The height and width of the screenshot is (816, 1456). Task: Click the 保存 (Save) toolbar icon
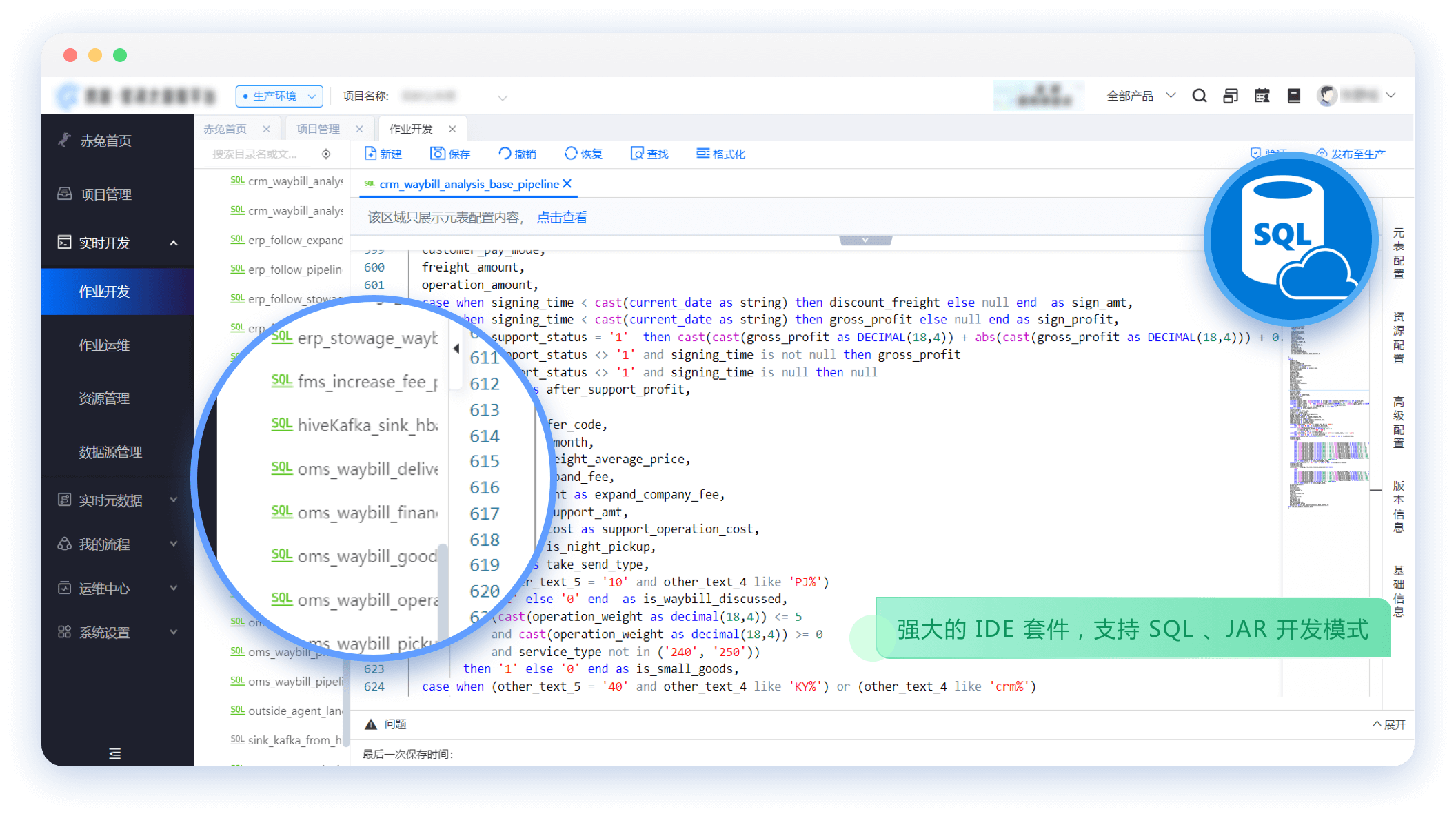pos(438,154)
